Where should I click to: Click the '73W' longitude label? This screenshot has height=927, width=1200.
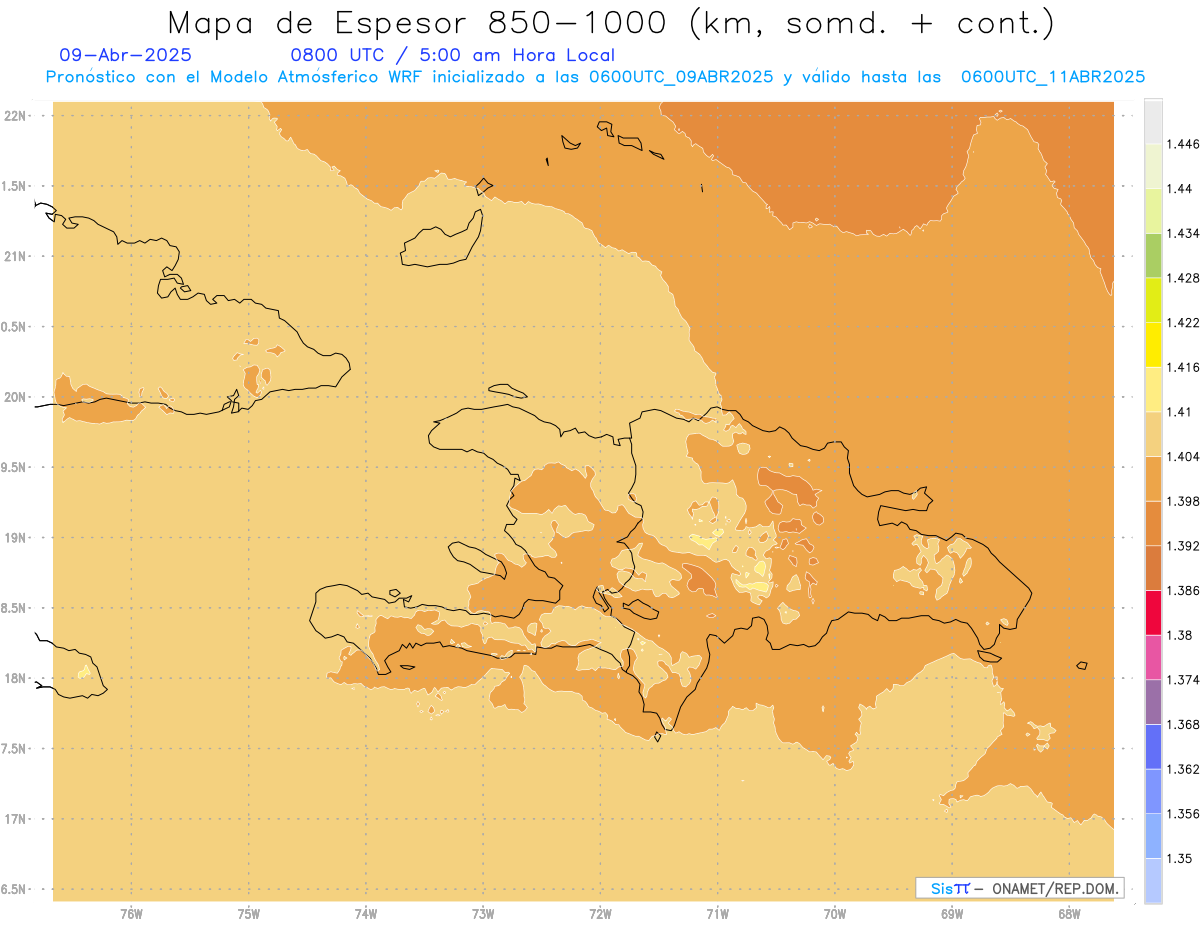tap(483, 915)
